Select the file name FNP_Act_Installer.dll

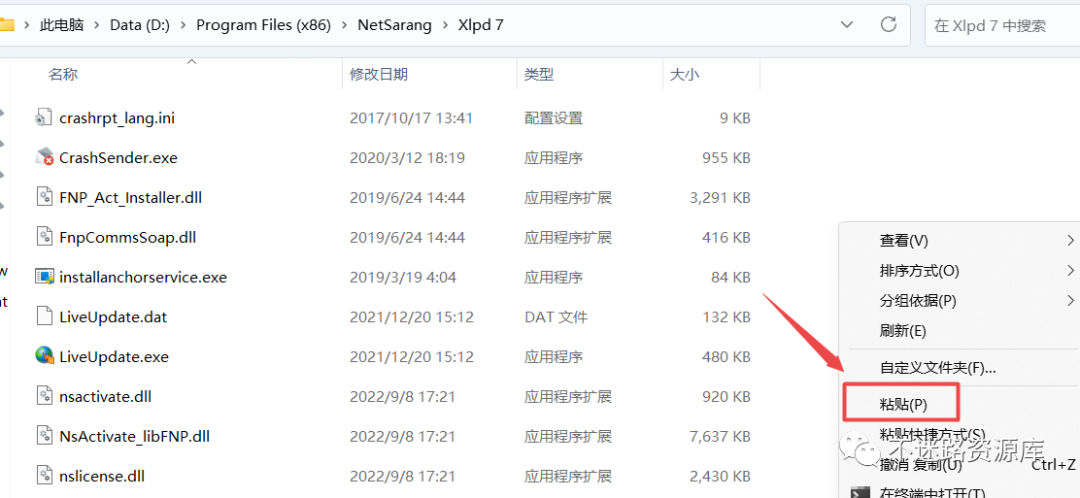(131, 198)
